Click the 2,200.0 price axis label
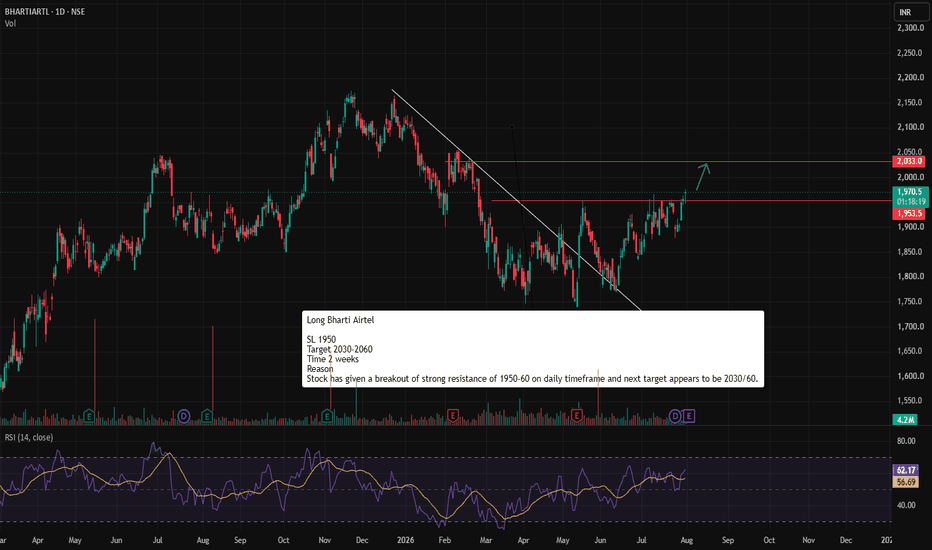The height and width of the screenshot is (550, 932). [x=910, y=77]
